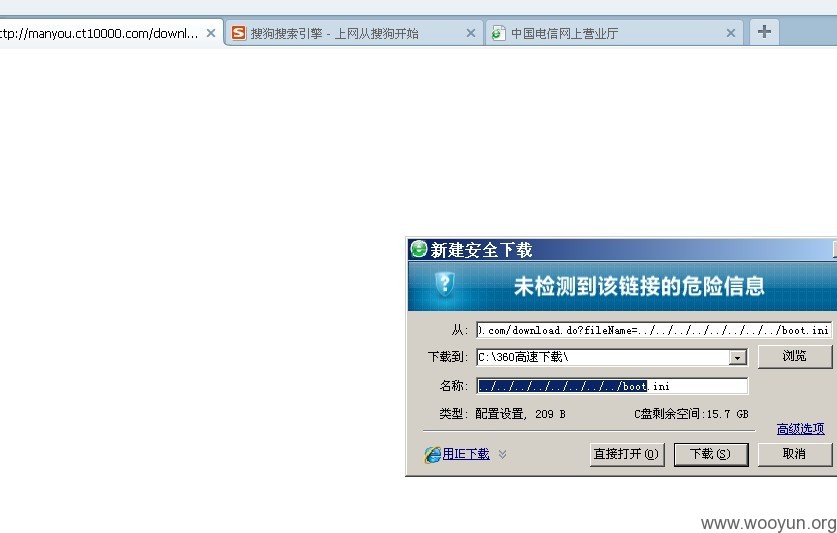Open the 下载到 folder dropdown arrow
The height and width of the screenshot is (533, 837).
click(x=737, y=357)
